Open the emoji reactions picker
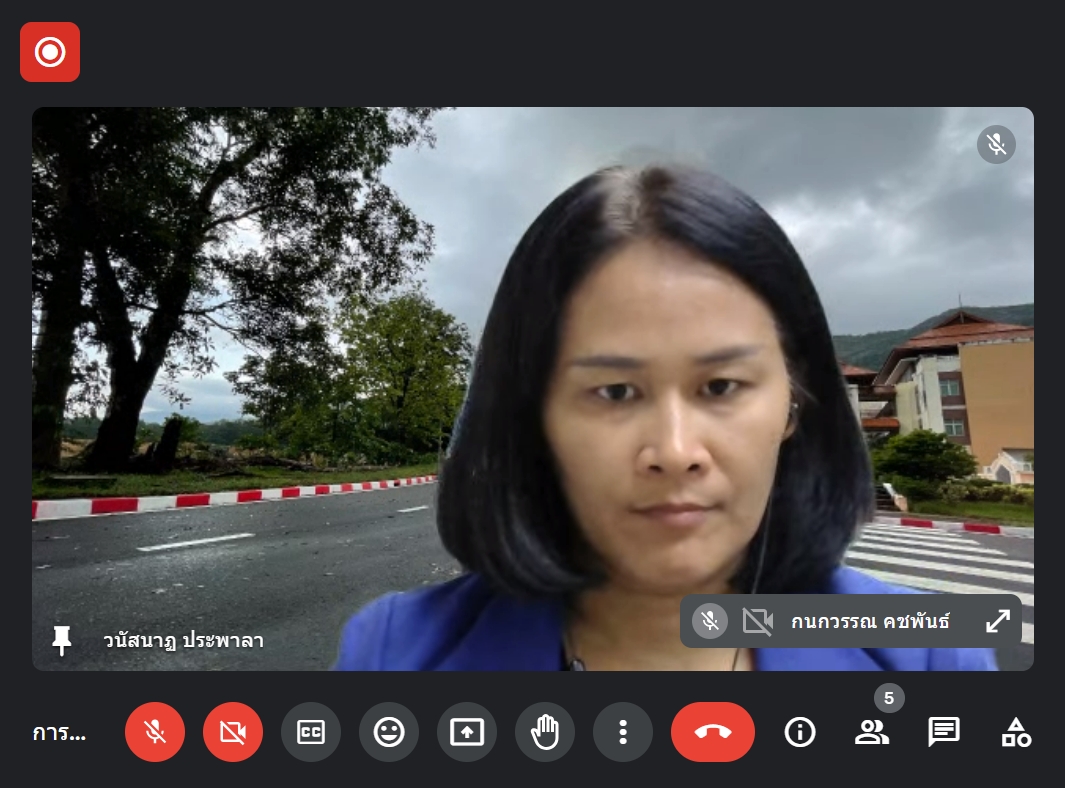Image resolution: width=1065 pixels, height=788 pixels. coord(389,732)
